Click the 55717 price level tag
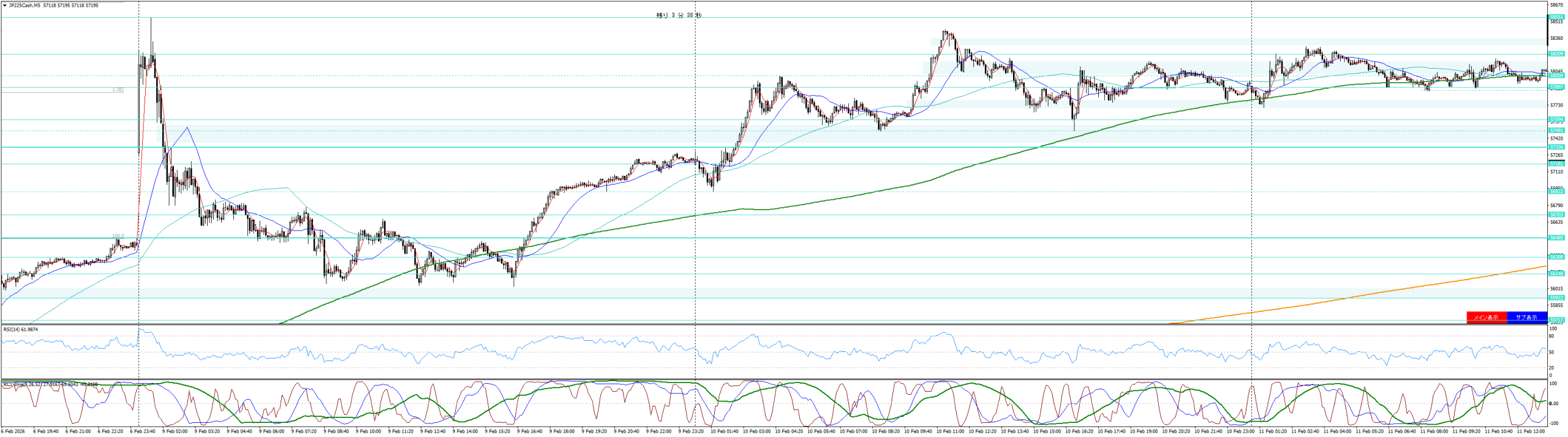Viewport: 1568px width, 437px height. (1556, 320)
